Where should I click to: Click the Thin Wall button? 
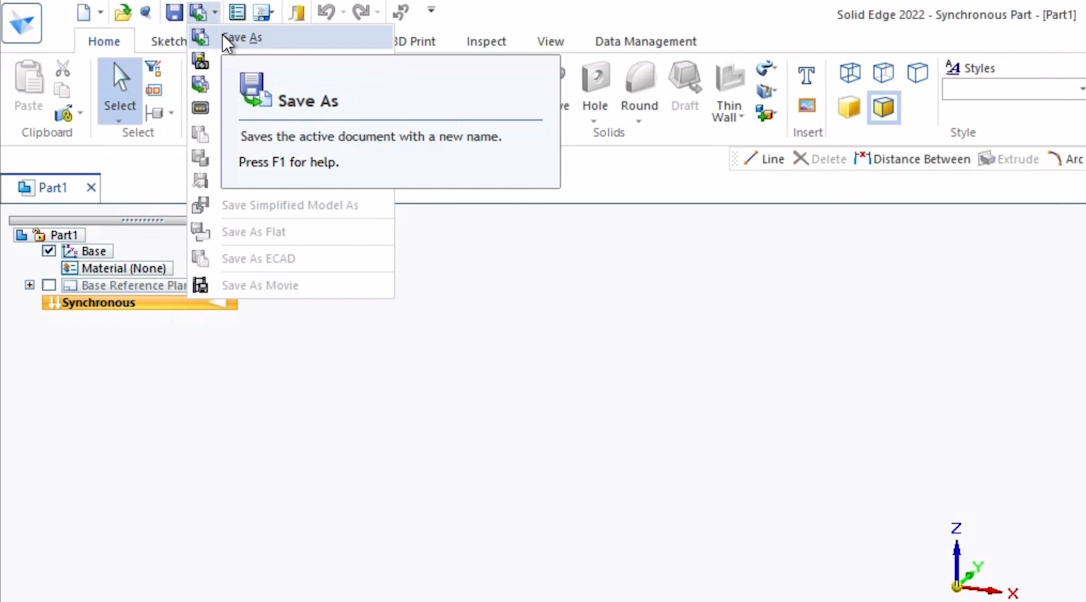[x=729, y=91]
